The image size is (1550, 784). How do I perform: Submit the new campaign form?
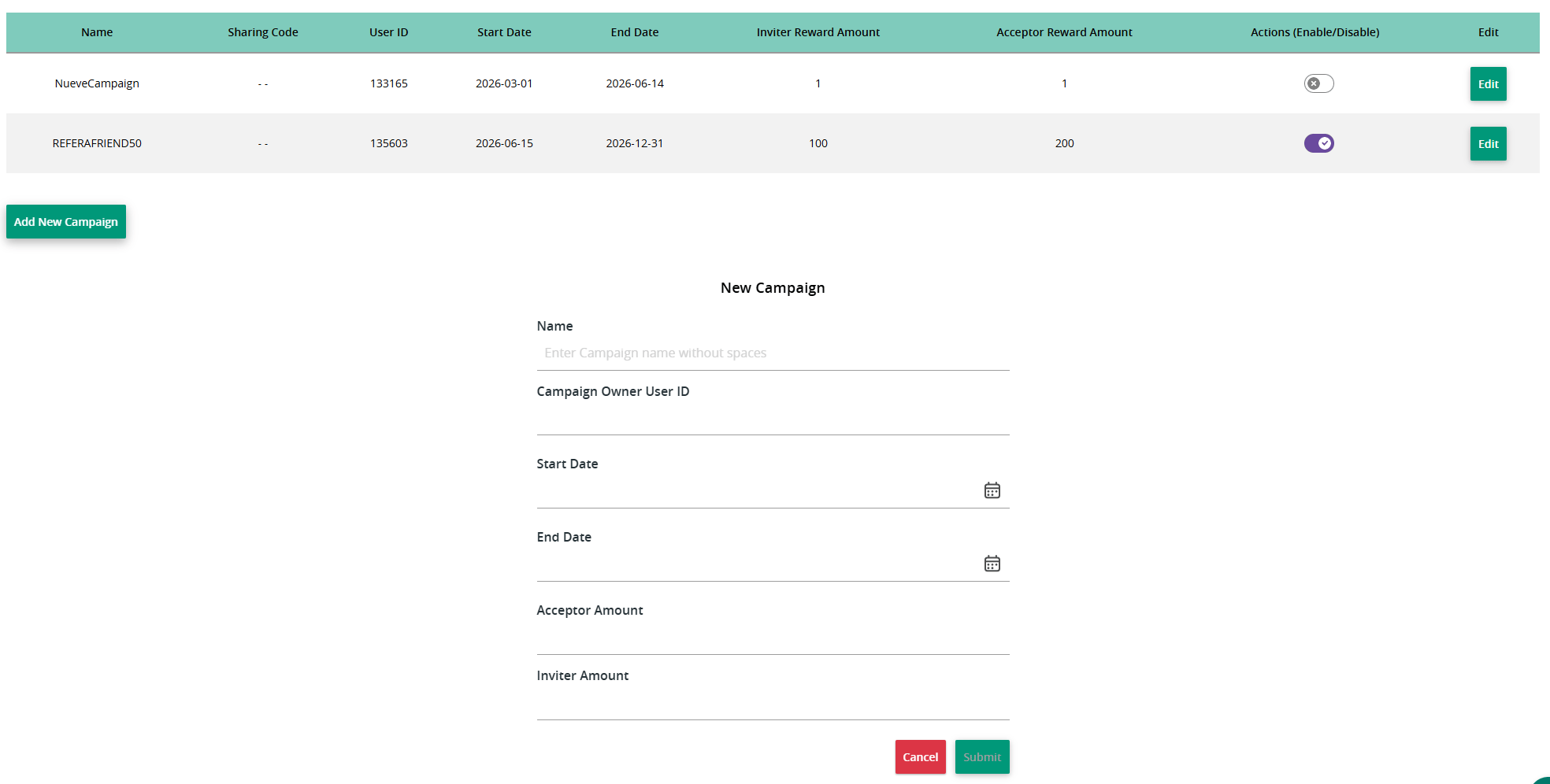coord(982,756)
